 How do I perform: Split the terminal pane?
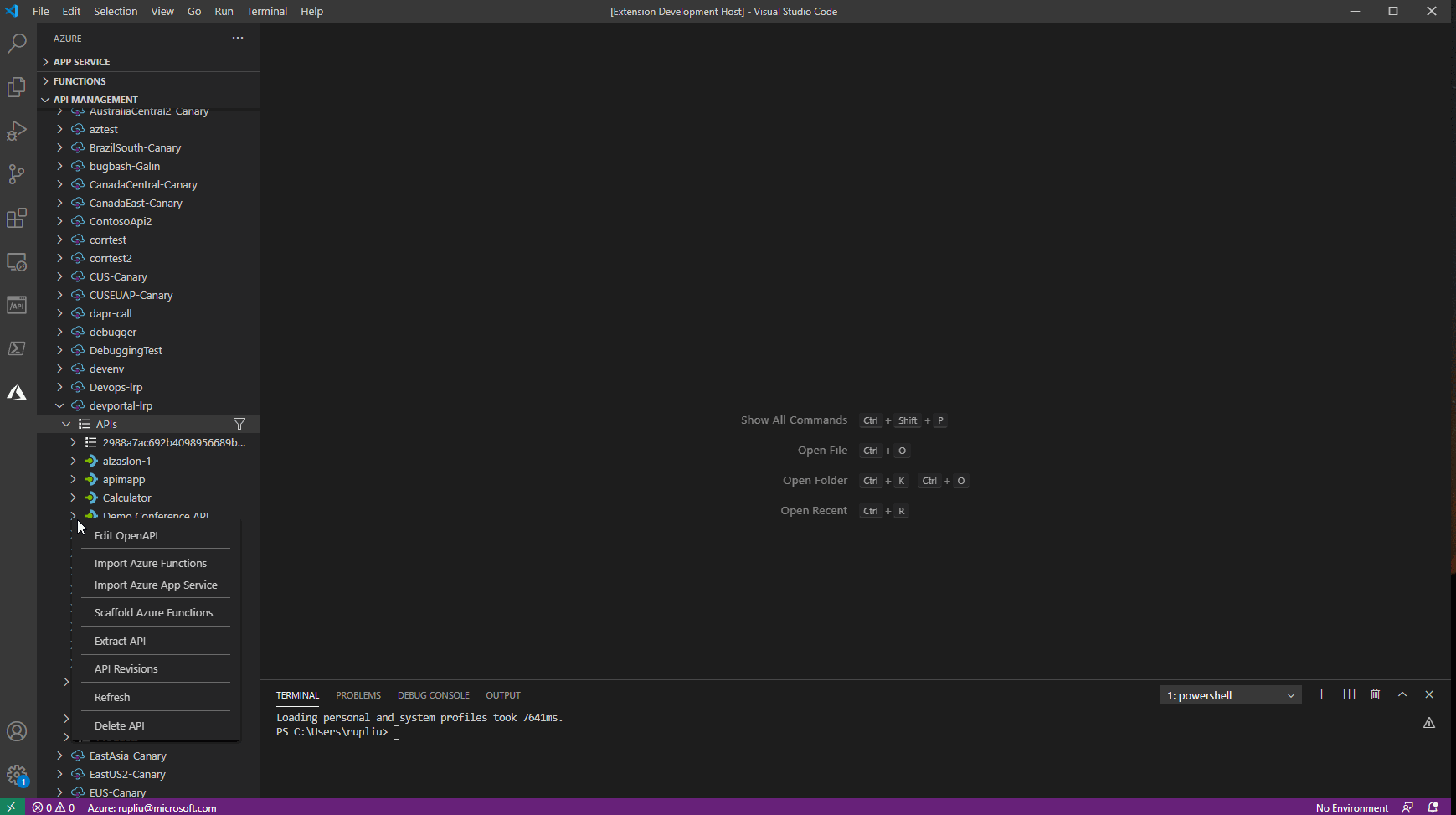click(x=1349, y=694)
